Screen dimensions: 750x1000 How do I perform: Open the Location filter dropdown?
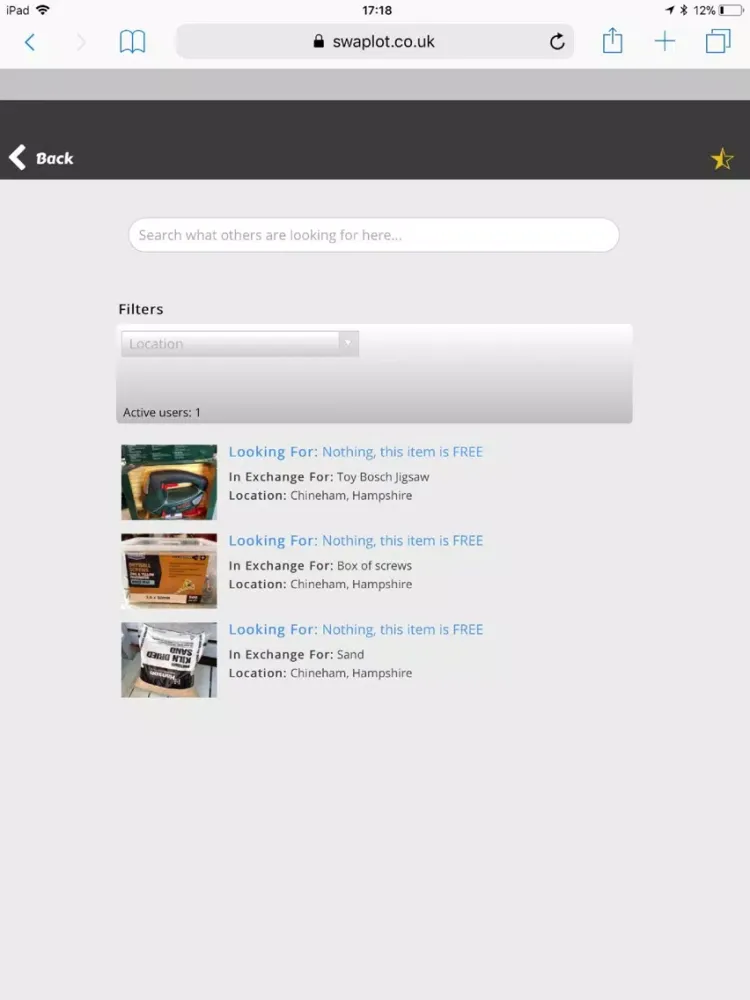coord(230,344)
